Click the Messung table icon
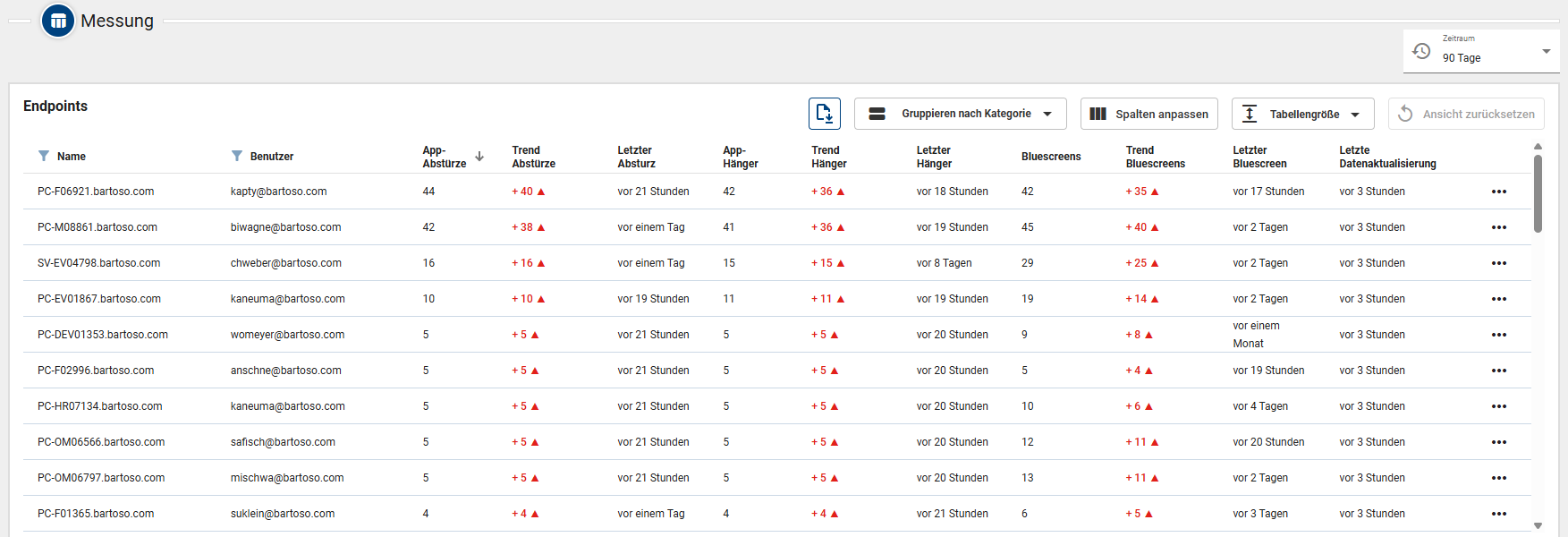The image size is (1568, 537). tap(58, 21)
